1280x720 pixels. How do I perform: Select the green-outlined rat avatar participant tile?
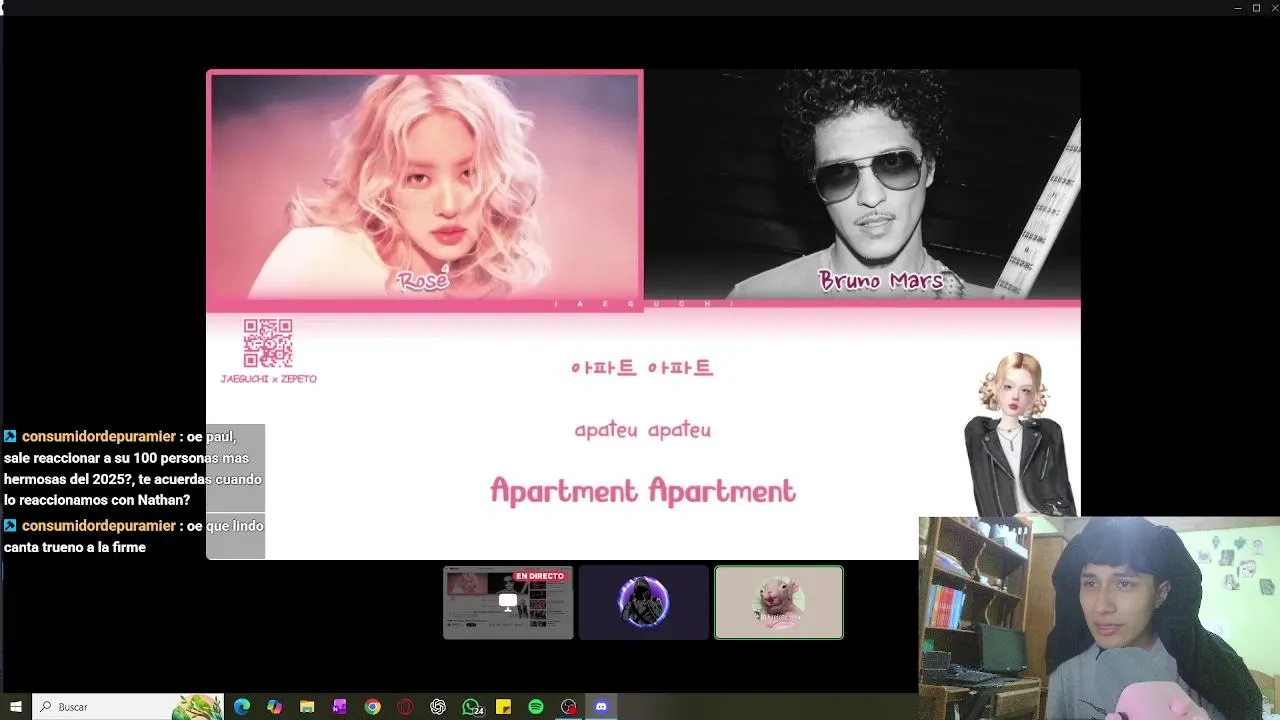[779, 603]
